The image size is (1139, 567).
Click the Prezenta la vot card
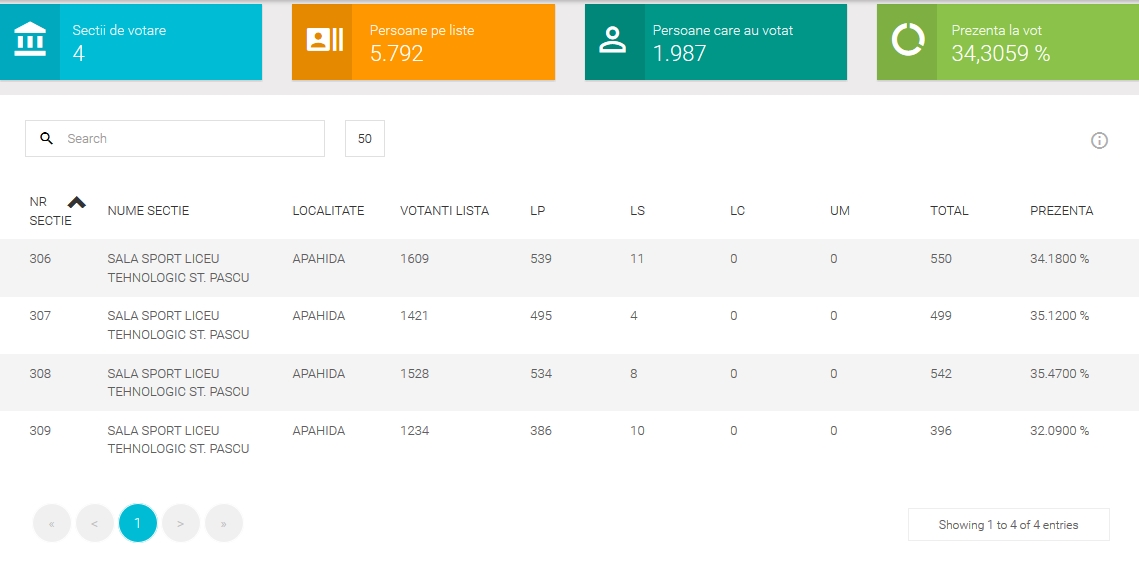tap(1007, 42)
